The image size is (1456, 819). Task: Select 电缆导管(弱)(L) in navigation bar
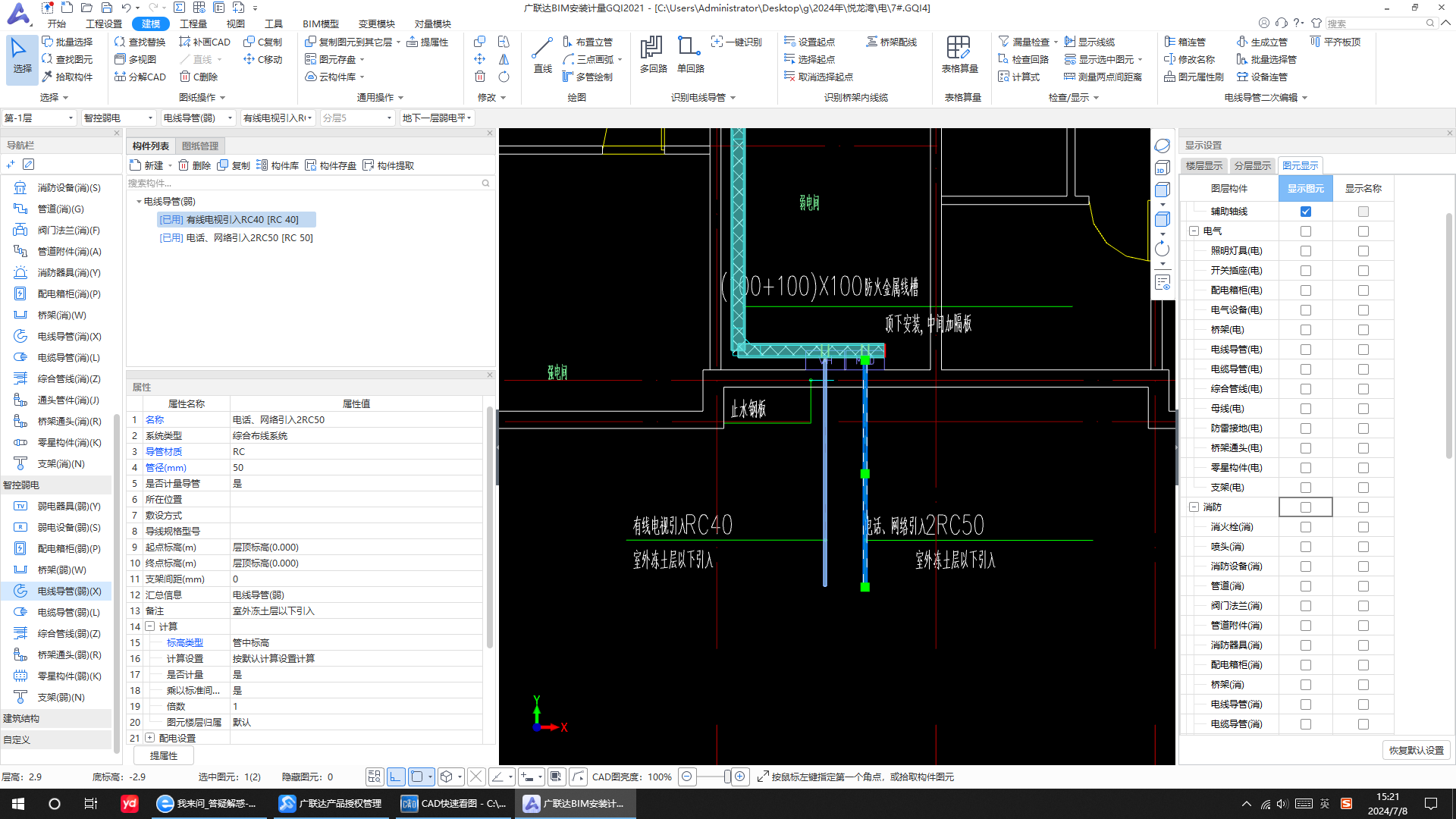click(57, 612)
